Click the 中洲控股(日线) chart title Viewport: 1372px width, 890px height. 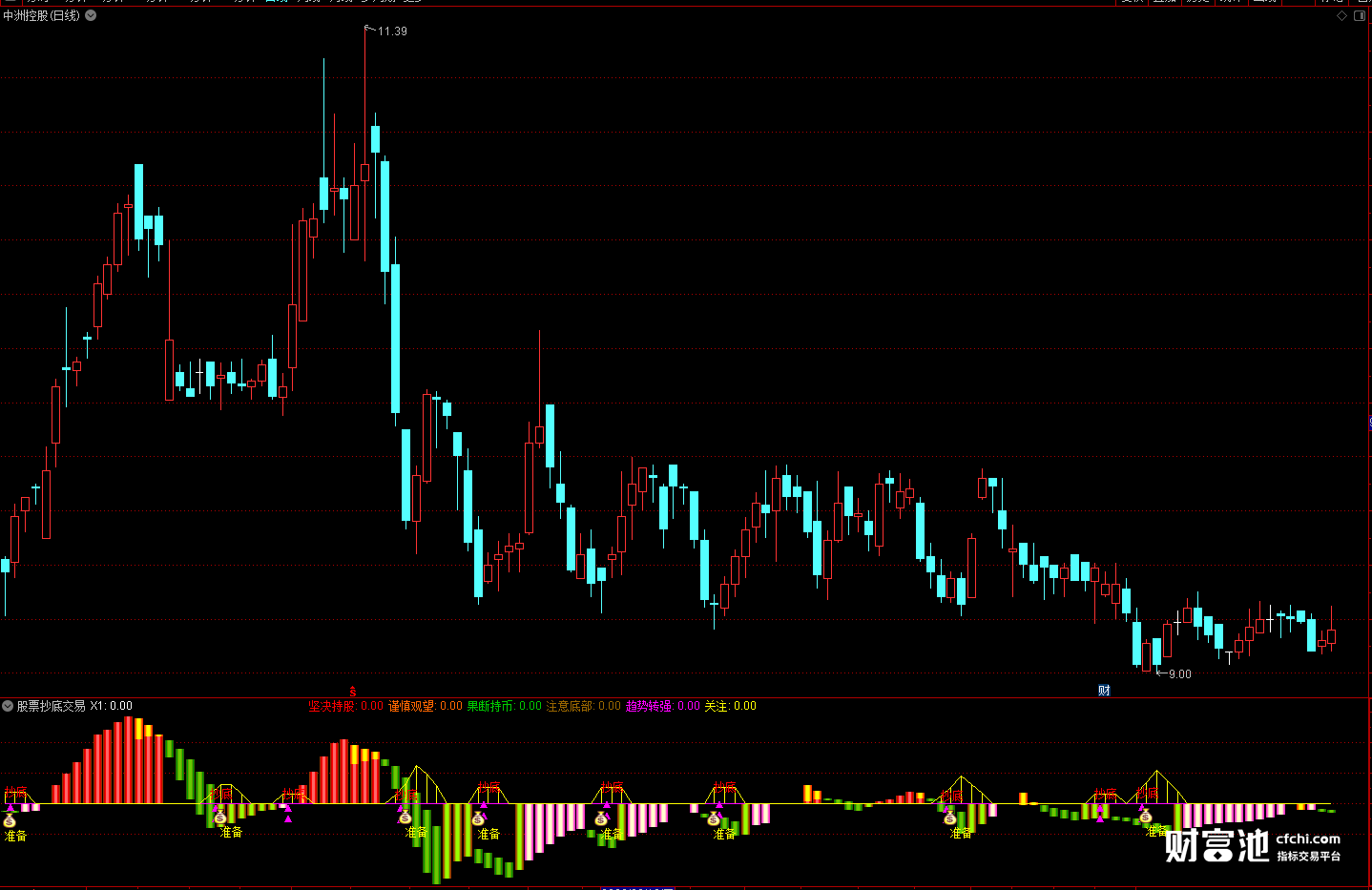pyautogui.click(x=41, y=15)
